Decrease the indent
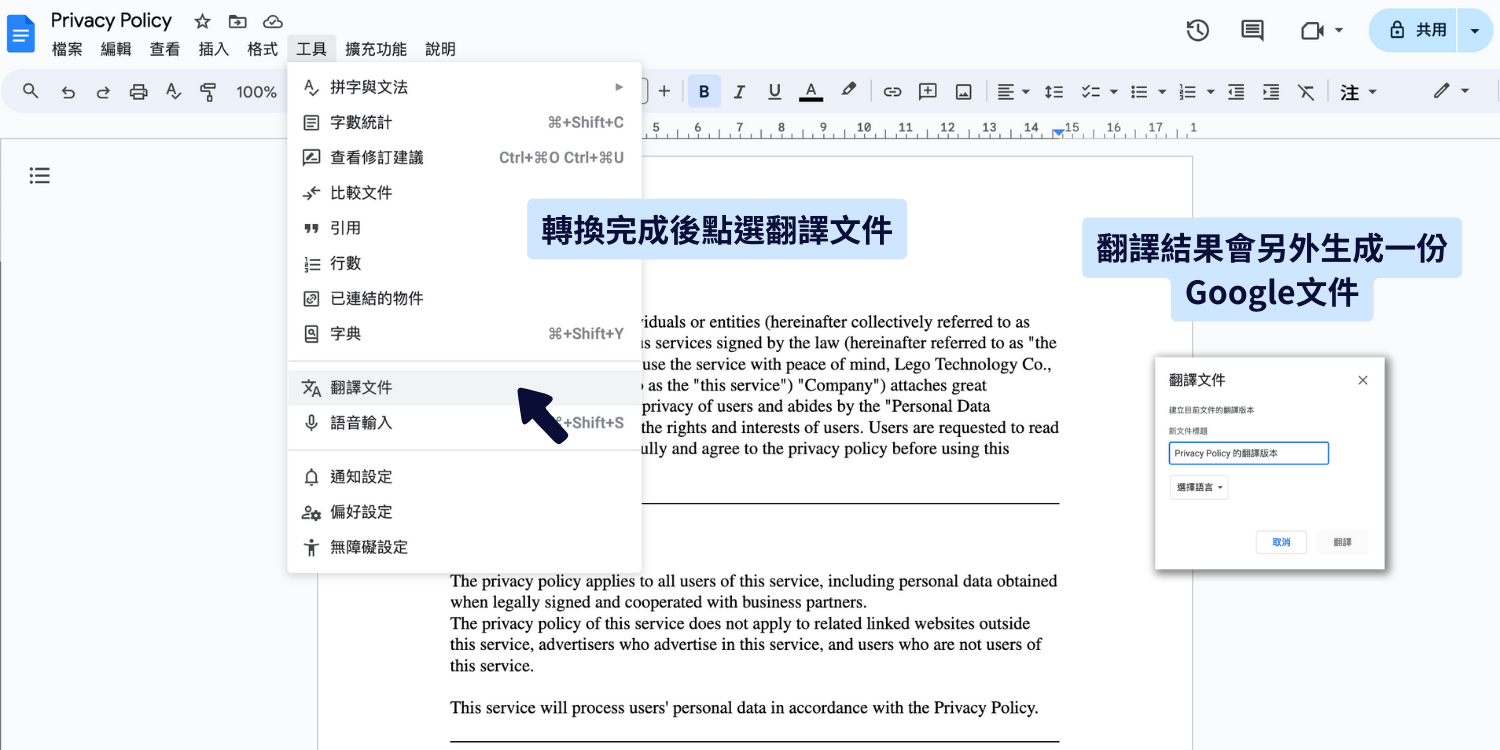 tap(1236, 92)
